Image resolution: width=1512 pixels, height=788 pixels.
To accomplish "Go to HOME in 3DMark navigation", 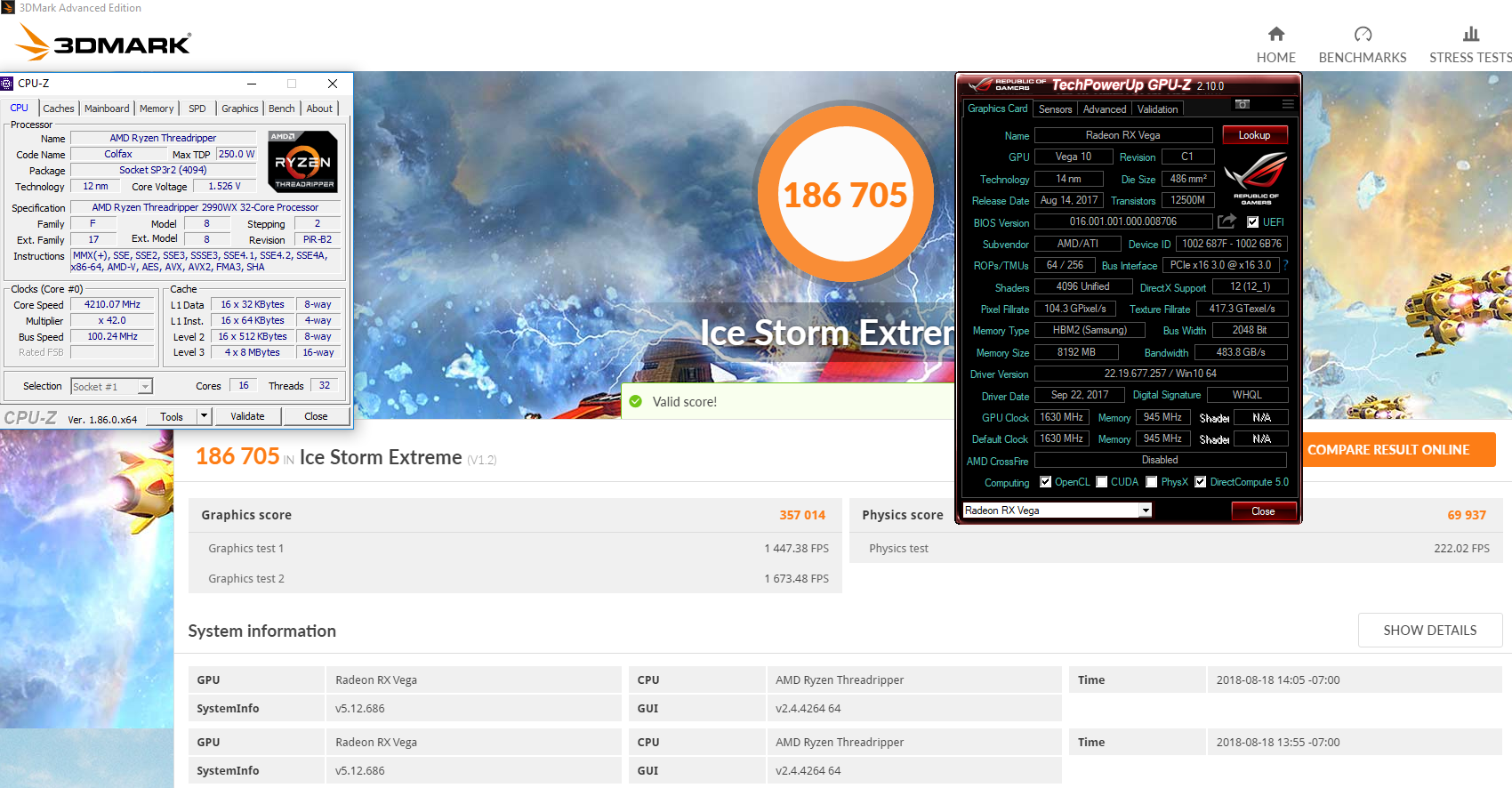I will pos(1276,58).
